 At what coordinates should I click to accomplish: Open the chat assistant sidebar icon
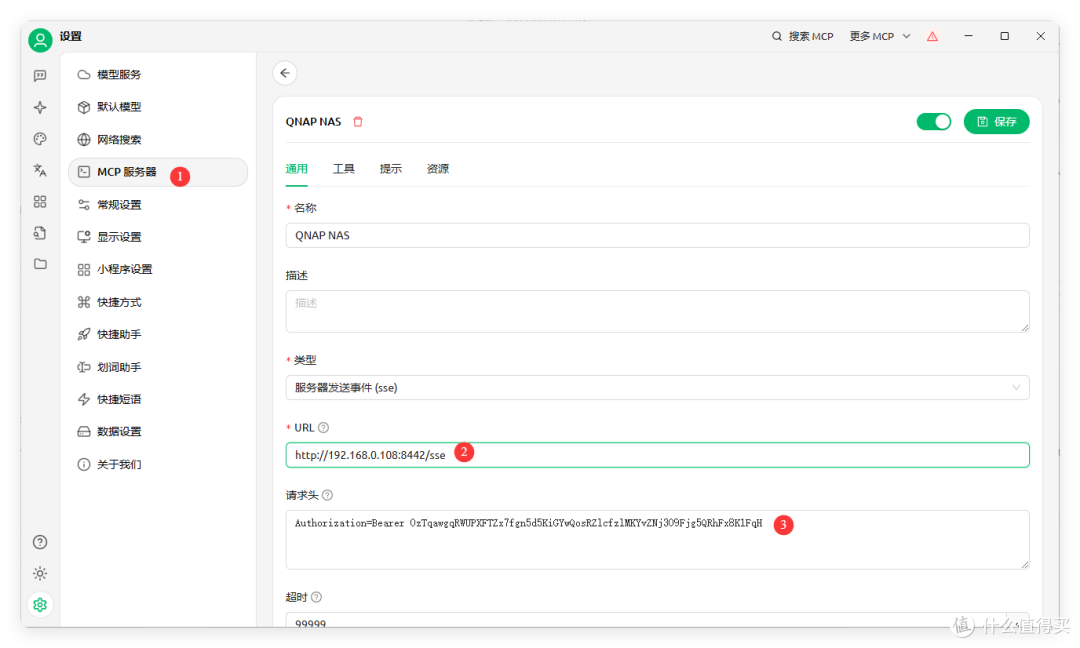point(40,76)
